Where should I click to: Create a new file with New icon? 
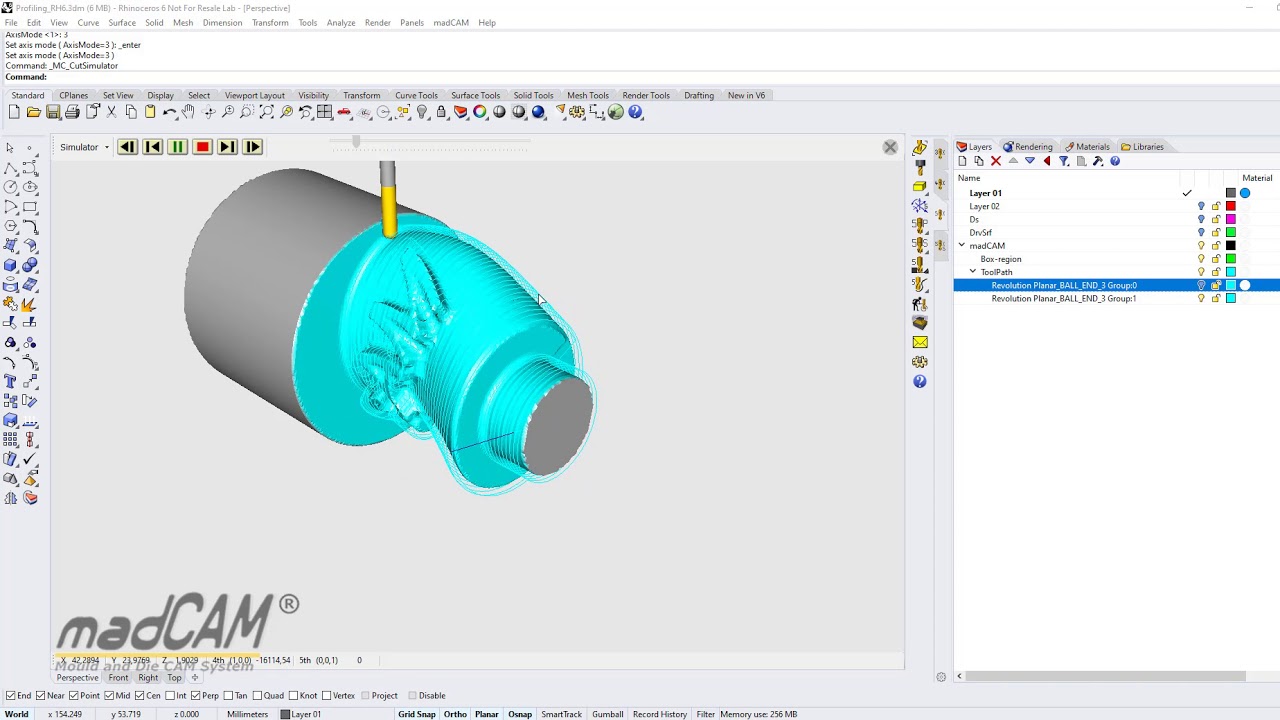14,112
